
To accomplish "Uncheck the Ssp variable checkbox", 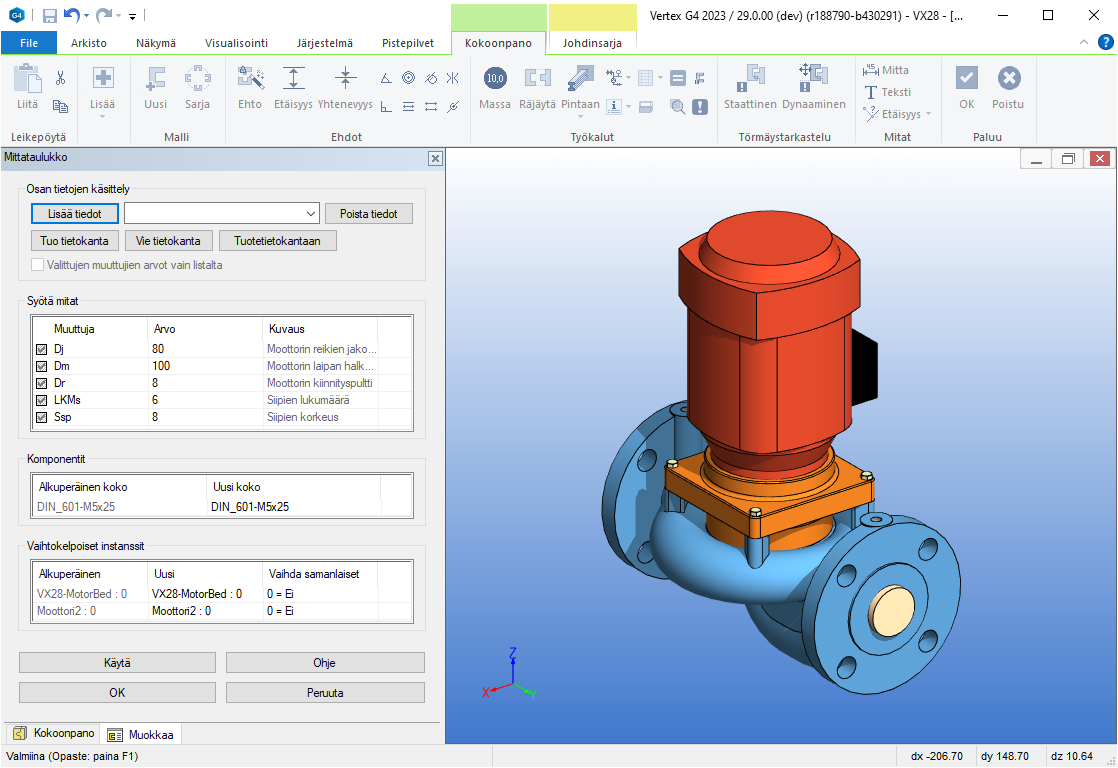I will pyautogui.click(x=41, y=417).
